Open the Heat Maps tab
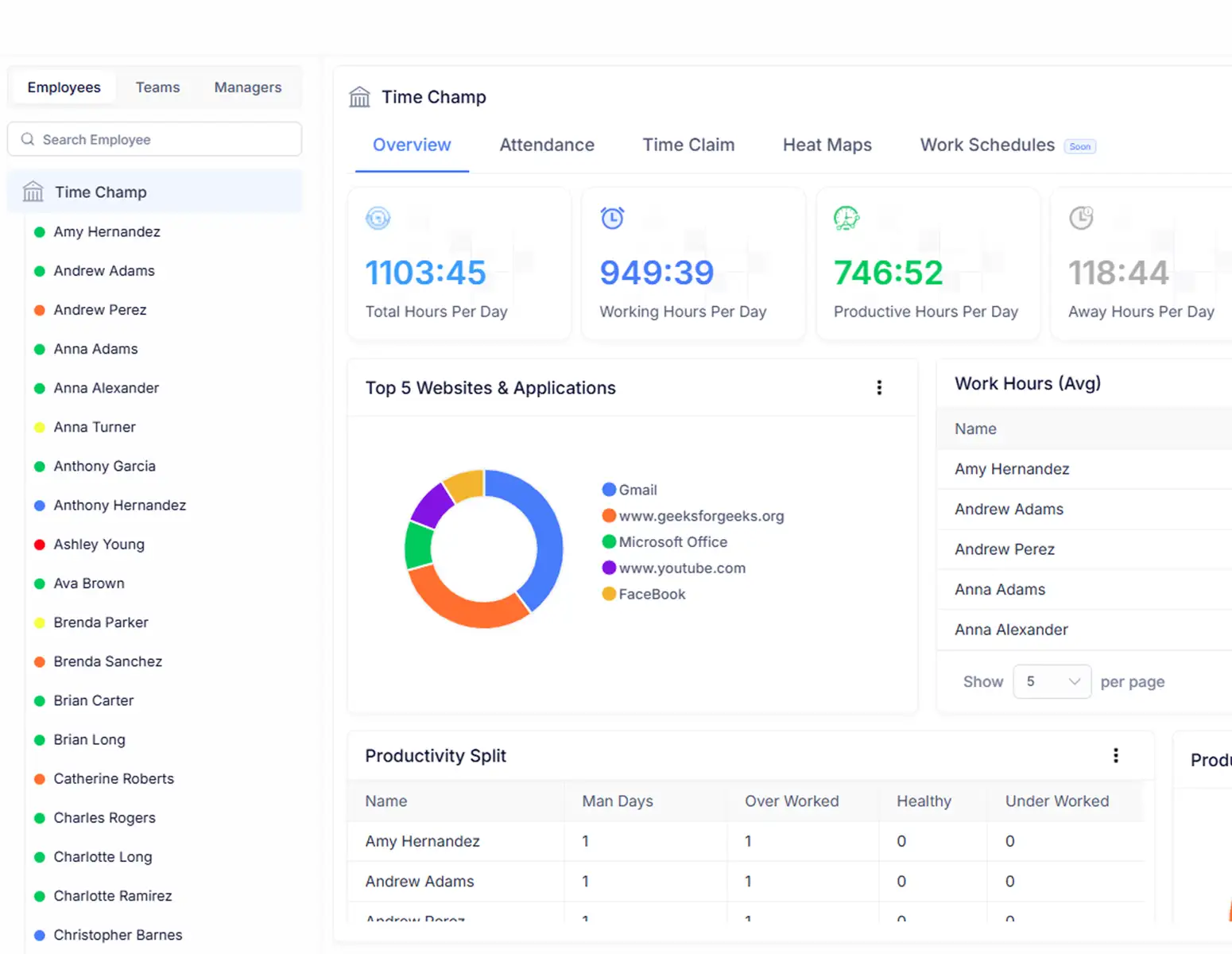Viewport: 1232px width, 954px height. pyautogui.click(x=827, y=145)
